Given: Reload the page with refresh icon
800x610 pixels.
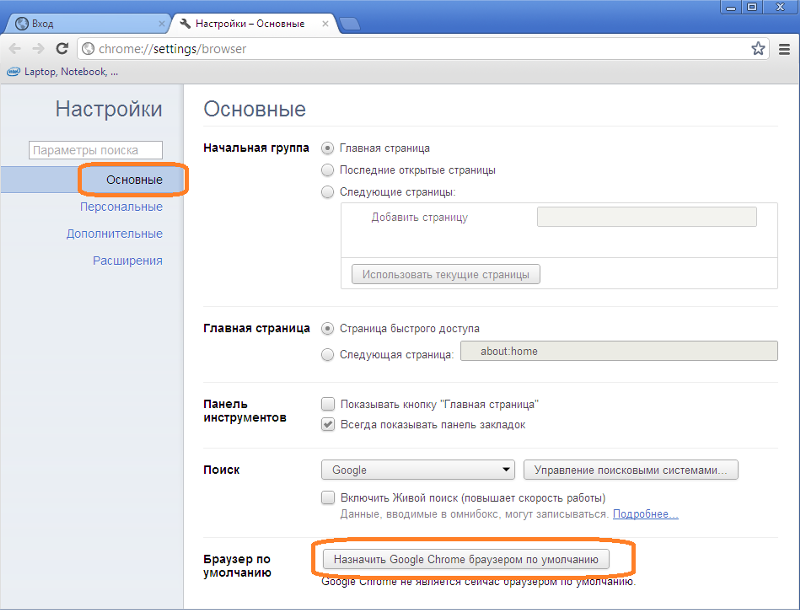Looking at the screenshot, I should click(x=62, y=48).
